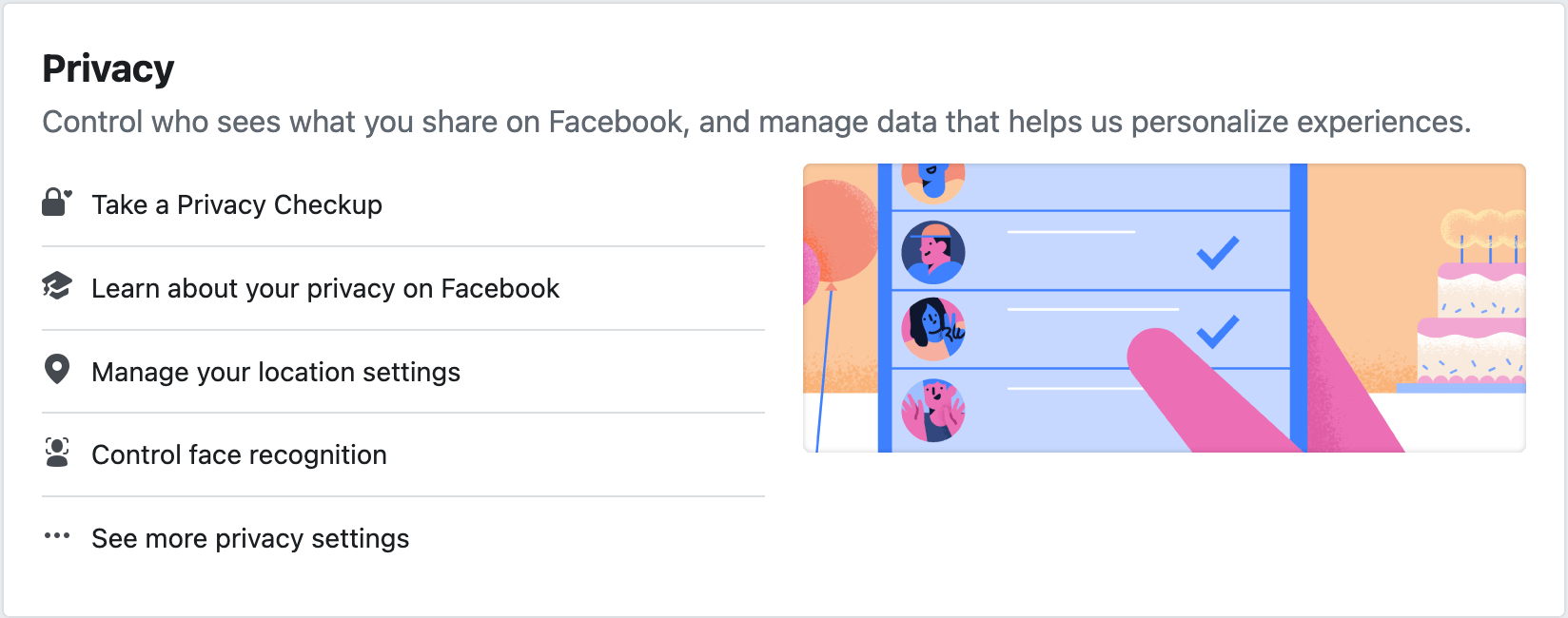Click the waving pink-faced avatar
The width and height of the screenshot is (1568, 618).
pos(933,410)
